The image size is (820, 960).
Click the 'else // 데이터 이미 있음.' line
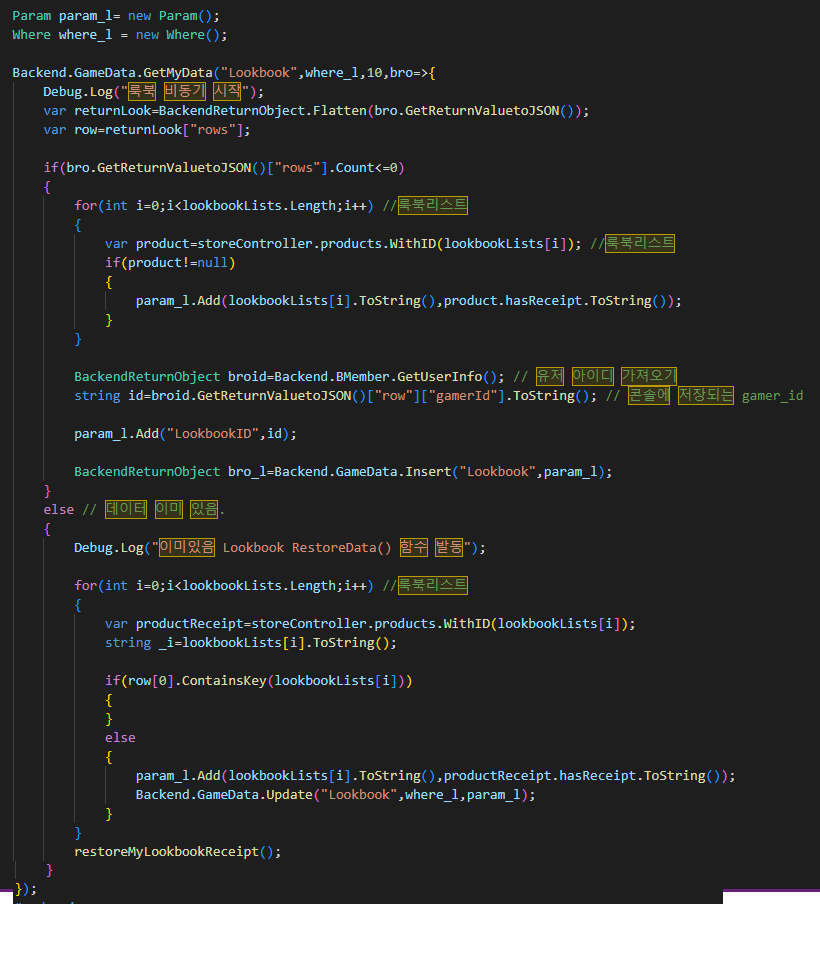(134, 509)
